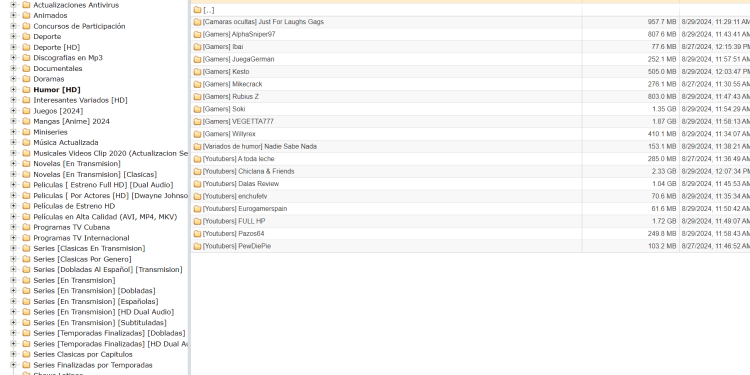
Task: Select Series [En Transmision] [Subtituladas]
Action: 100,322
